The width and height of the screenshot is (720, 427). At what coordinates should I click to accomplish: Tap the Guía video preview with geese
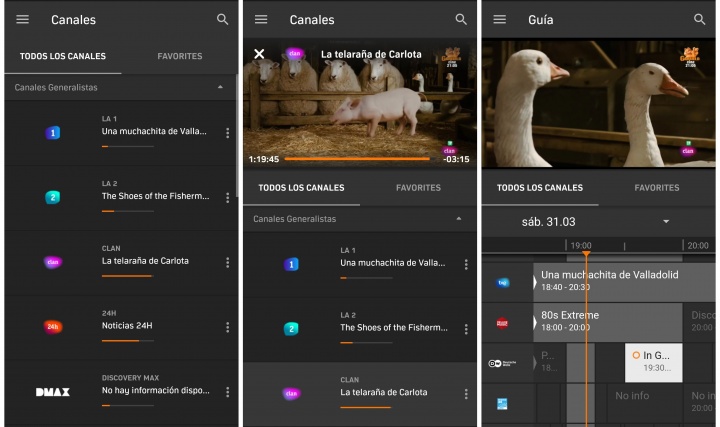598,103
